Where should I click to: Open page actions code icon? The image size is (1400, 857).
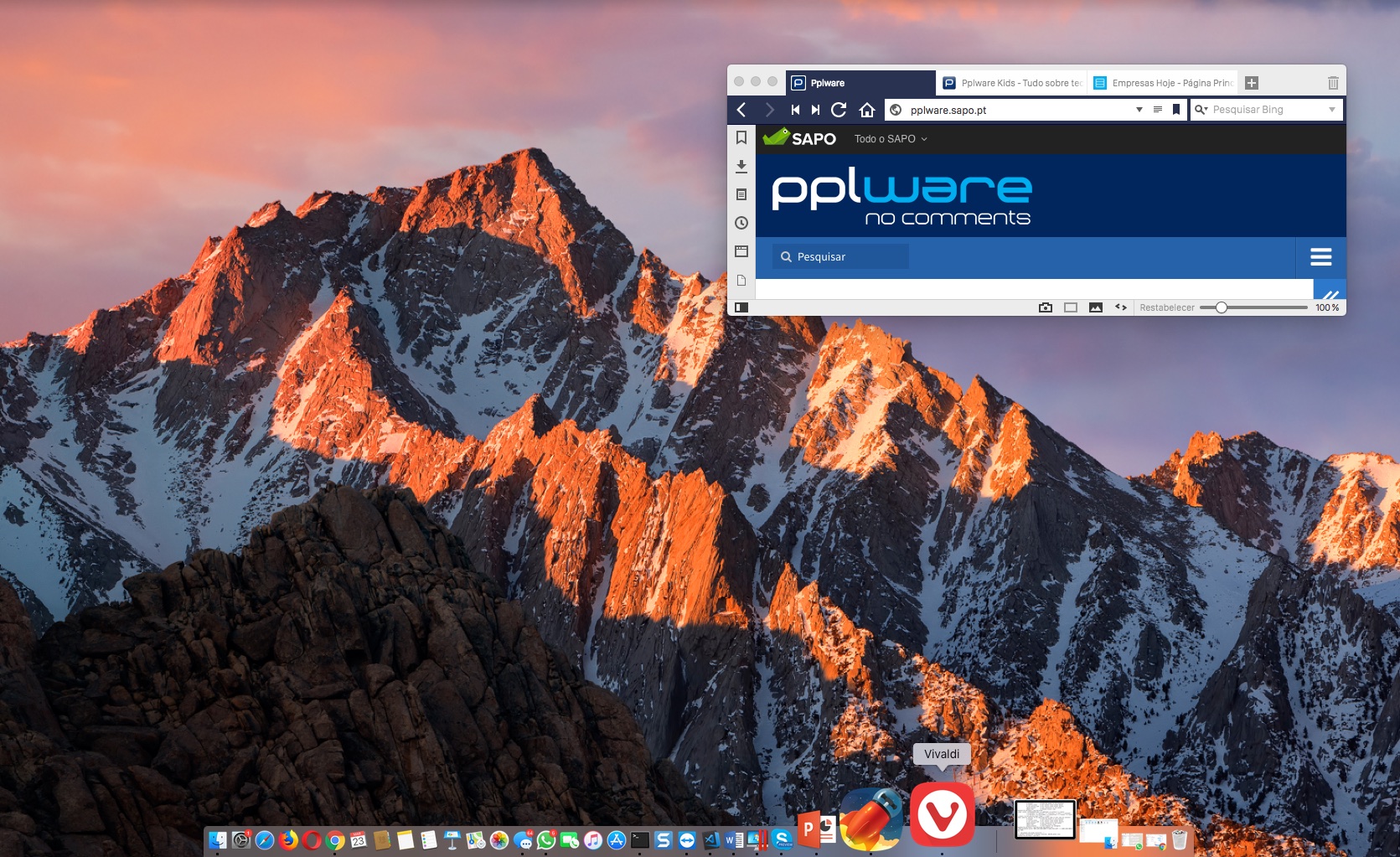click(1121, 307)
